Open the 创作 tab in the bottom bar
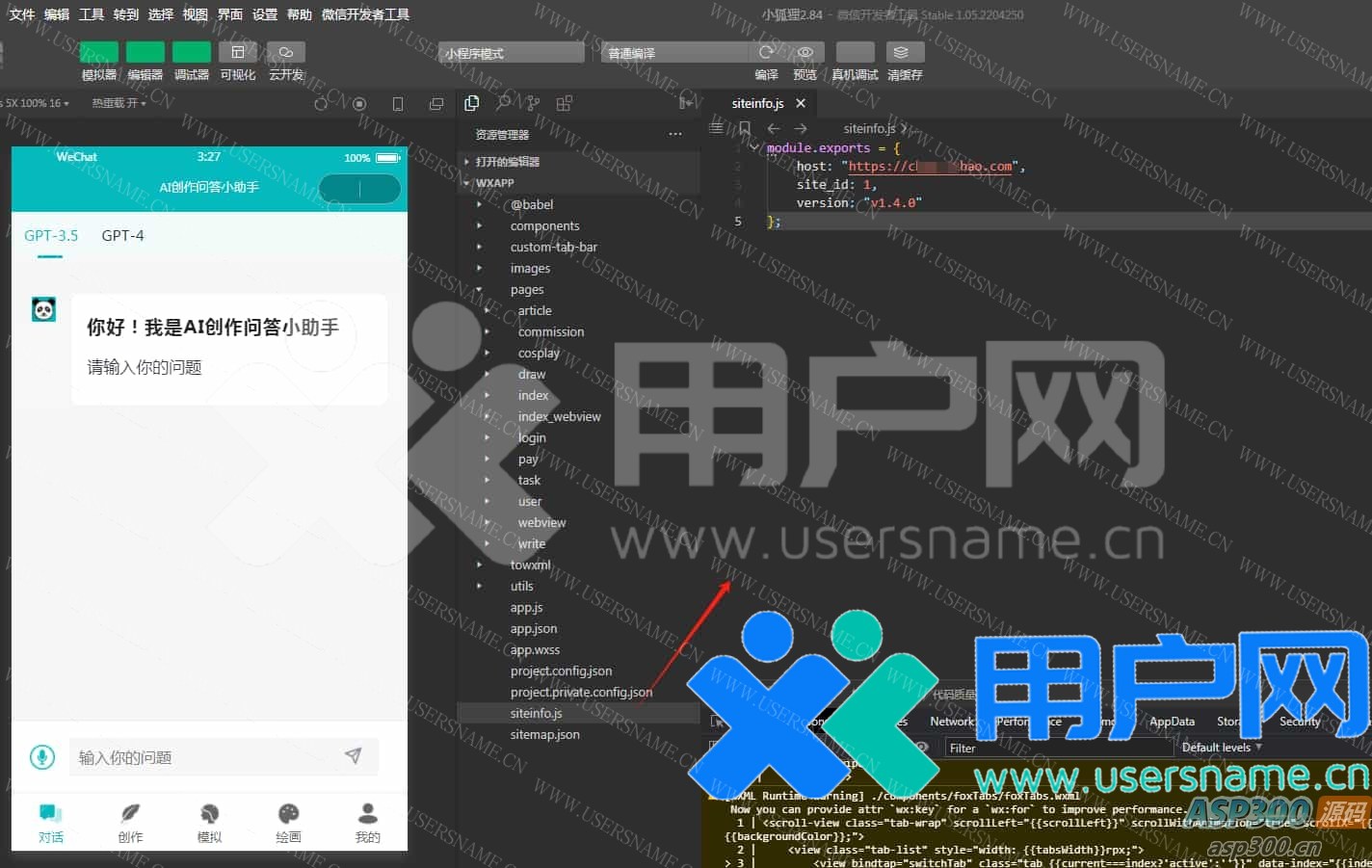The height and width of the screenshot is (868, 1372). pyautogui.click(x=130, y=823)
